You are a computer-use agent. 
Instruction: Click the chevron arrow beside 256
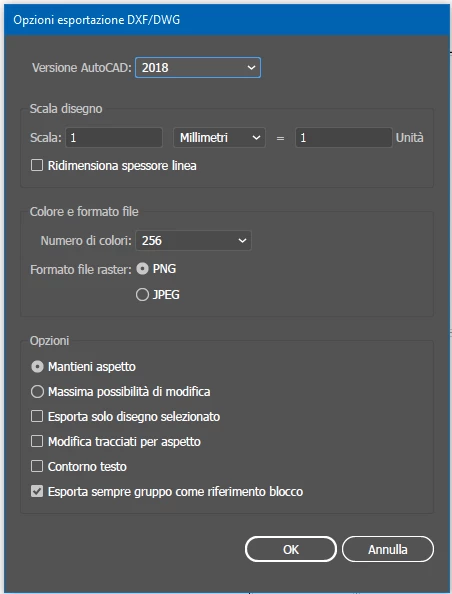pos(242,241)
